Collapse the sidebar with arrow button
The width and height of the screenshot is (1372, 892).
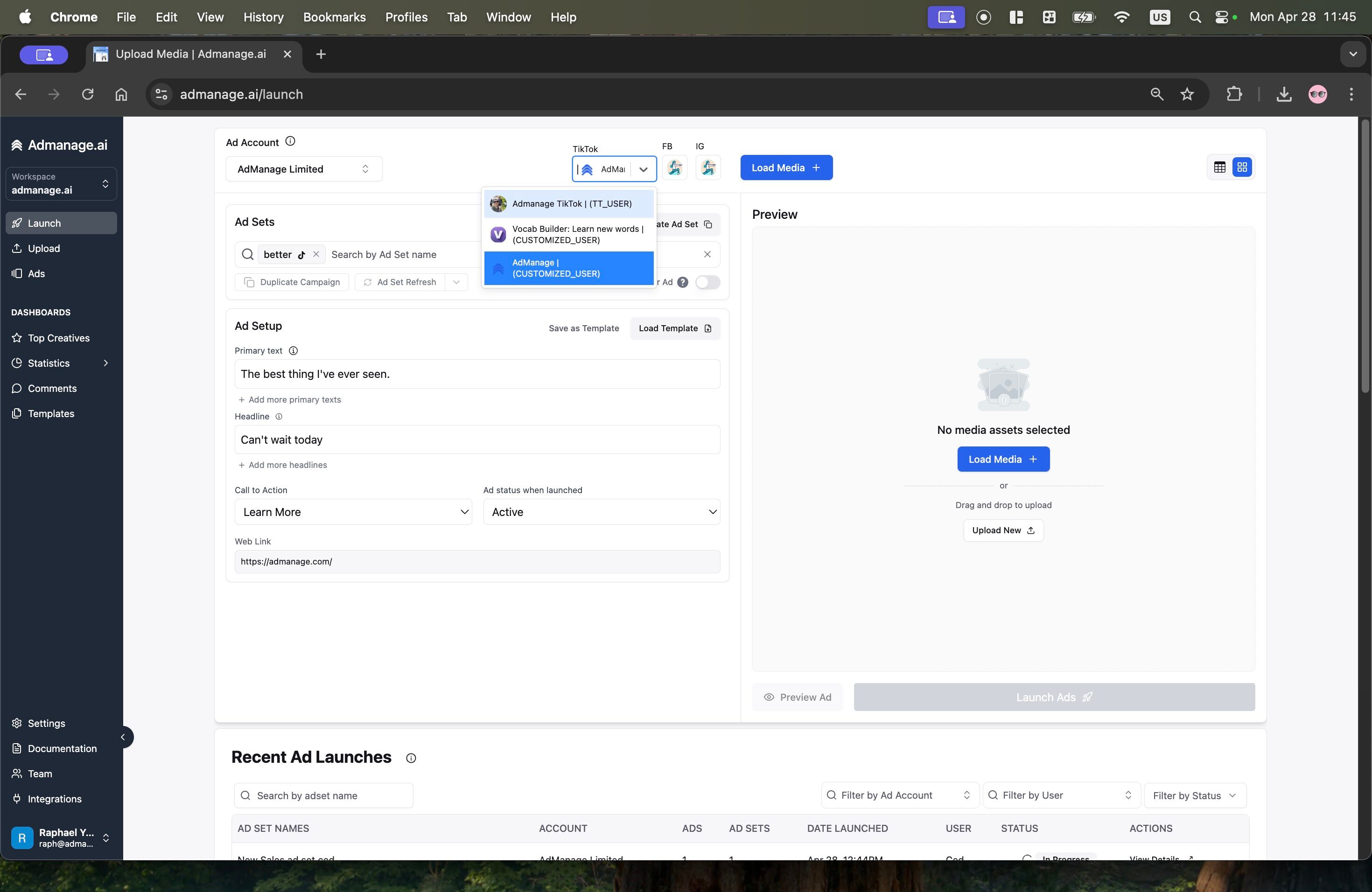[x=122, y=737]
